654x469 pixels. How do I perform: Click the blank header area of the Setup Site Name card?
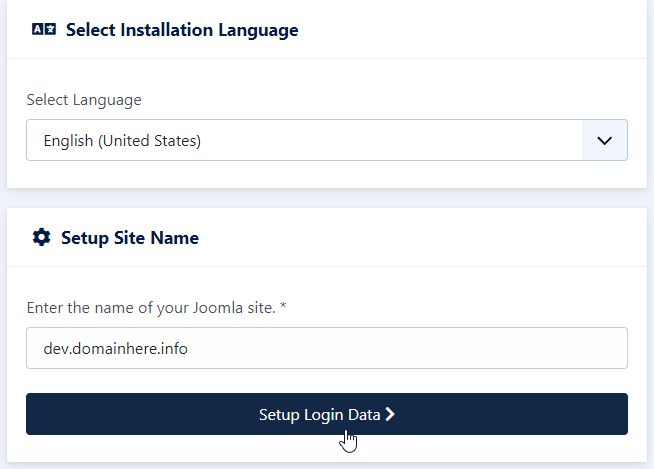(421, 237)
